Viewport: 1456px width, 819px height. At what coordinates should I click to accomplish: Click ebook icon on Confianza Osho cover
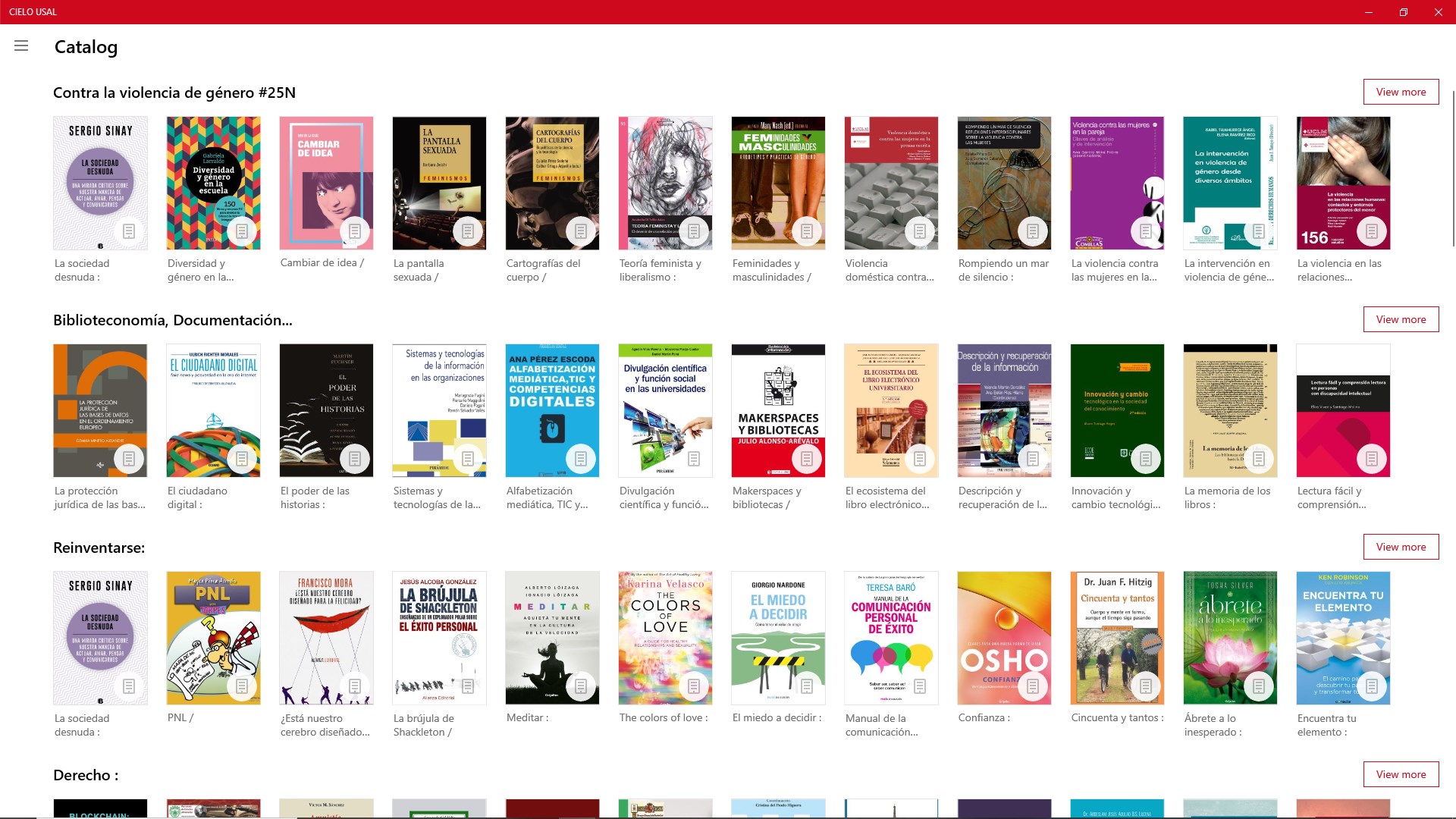pos(1033,686)
